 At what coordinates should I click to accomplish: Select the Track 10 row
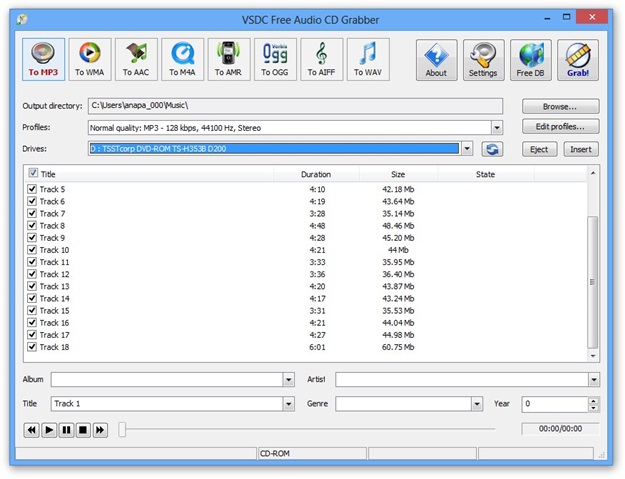[x=305, y=250]
